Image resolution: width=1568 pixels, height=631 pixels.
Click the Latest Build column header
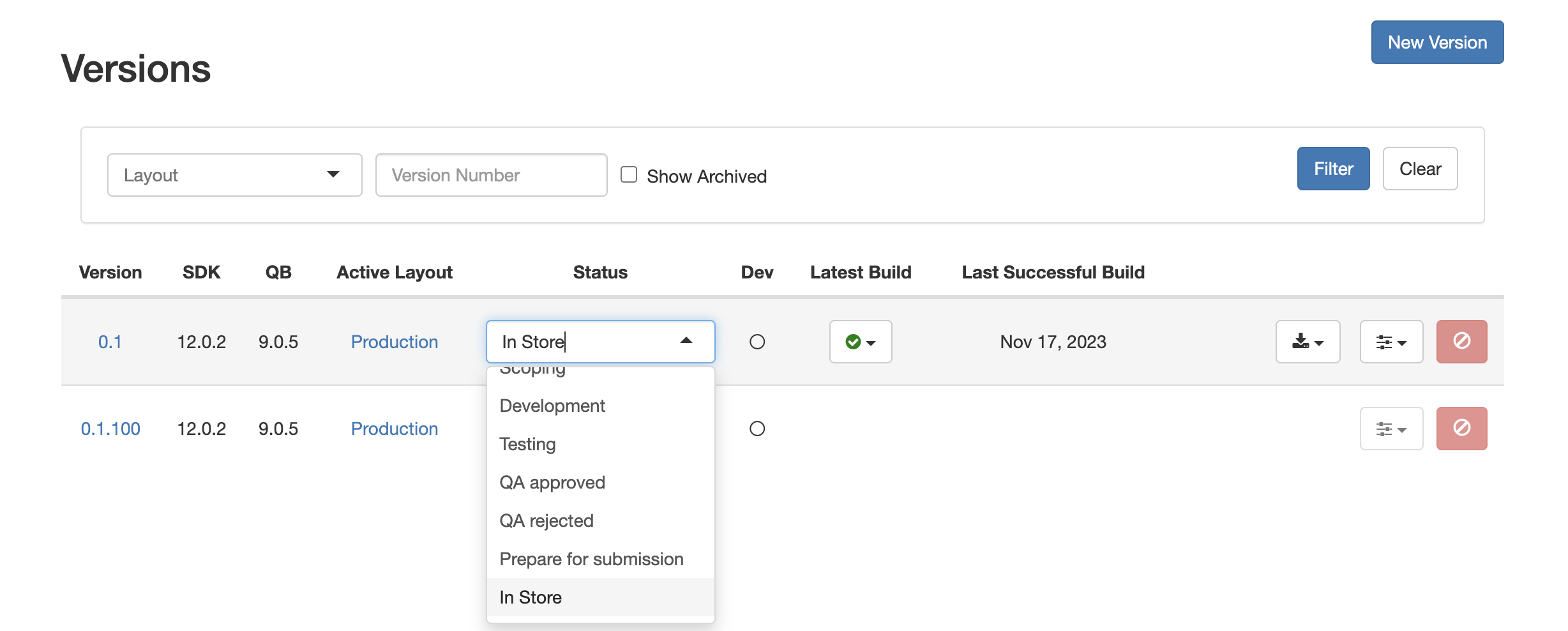[x=861, y=272]
